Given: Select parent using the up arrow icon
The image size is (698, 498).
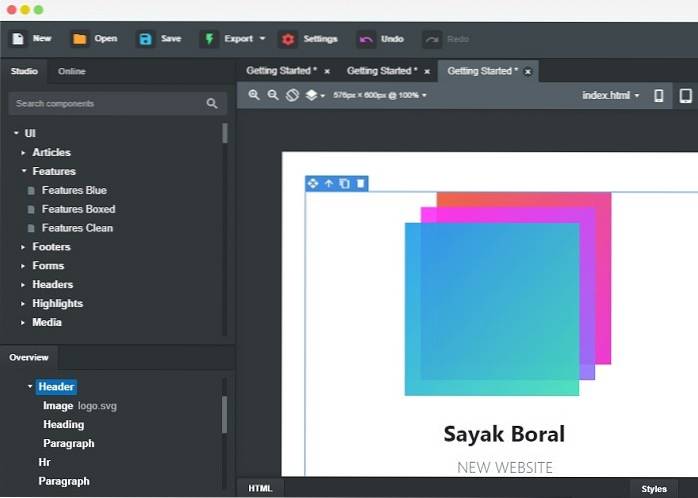Looking at the screenshot, I should [x=329, y=183].
